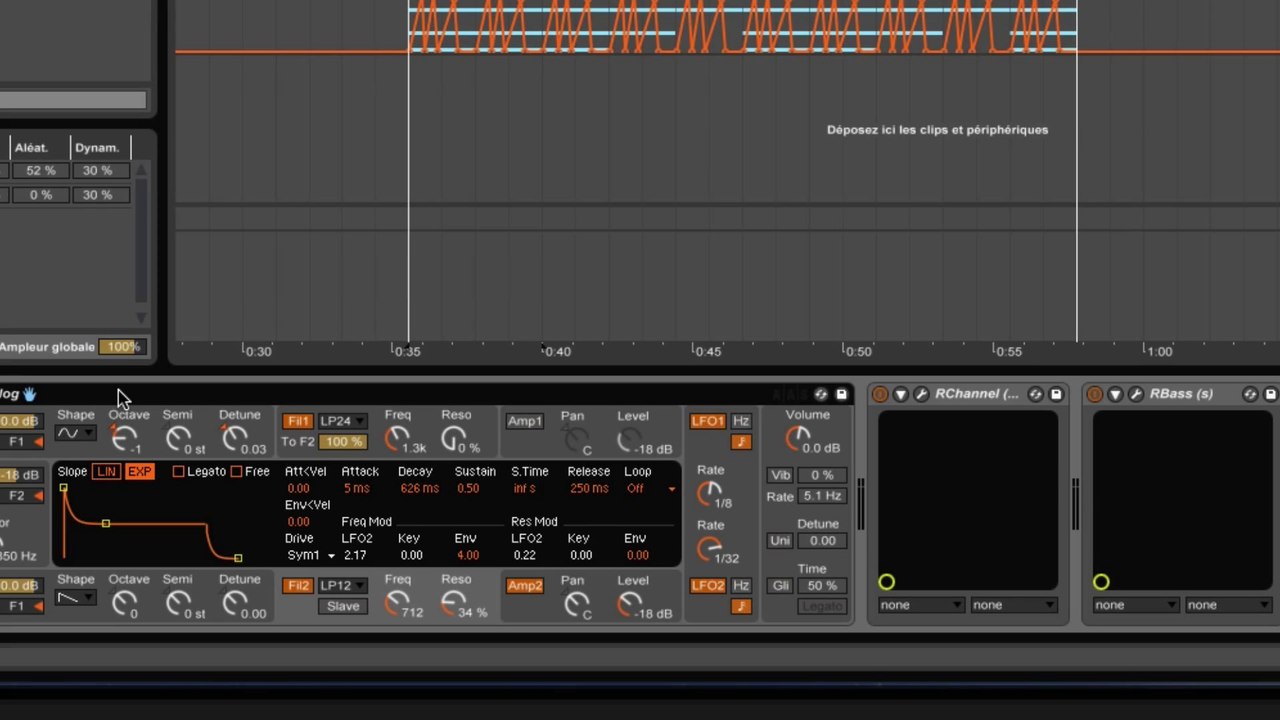Image resolution: width=1280 pixels, height=720 pixels.
Task: Open RChannel first none dropdown
Action: click(921, 605)
